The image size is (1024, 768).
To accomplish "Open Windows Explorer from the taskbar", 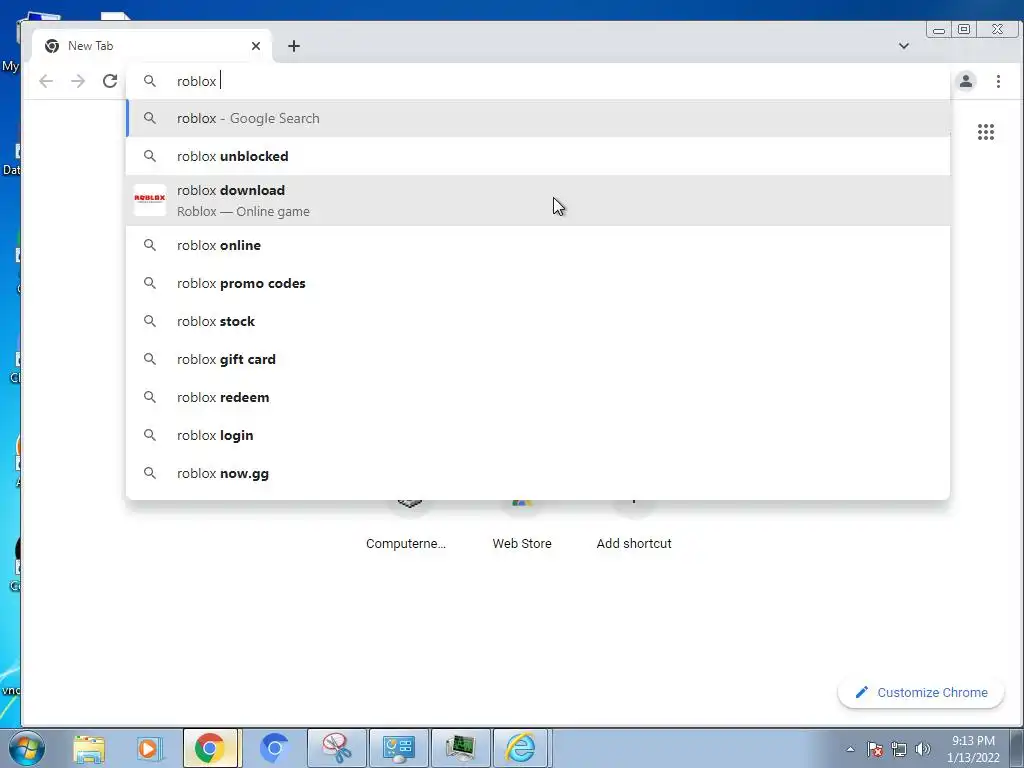I will 89,748.
